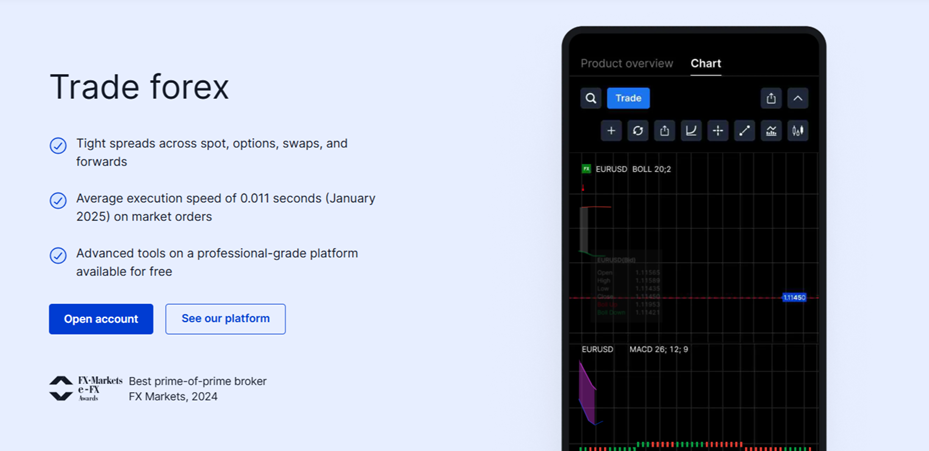The width and height of the screenshot is (929, 451).
Task: Click the green FX instrument badge
Action: (587, 169)
